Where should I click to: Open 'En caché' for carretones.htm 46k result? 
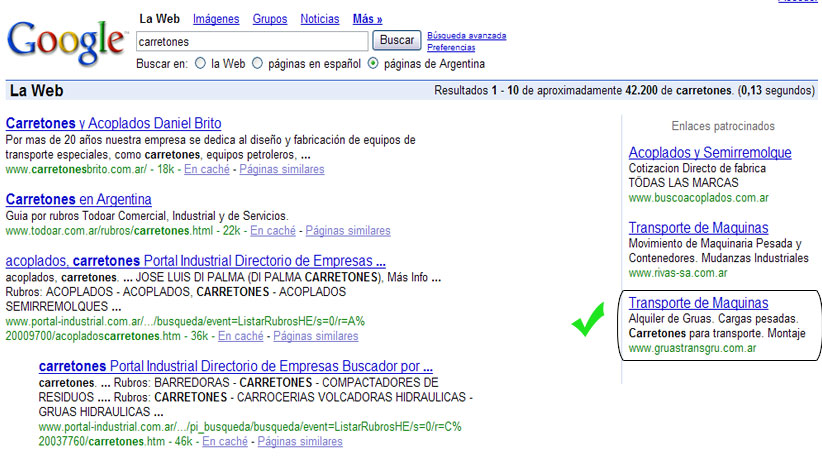point(225,441)
